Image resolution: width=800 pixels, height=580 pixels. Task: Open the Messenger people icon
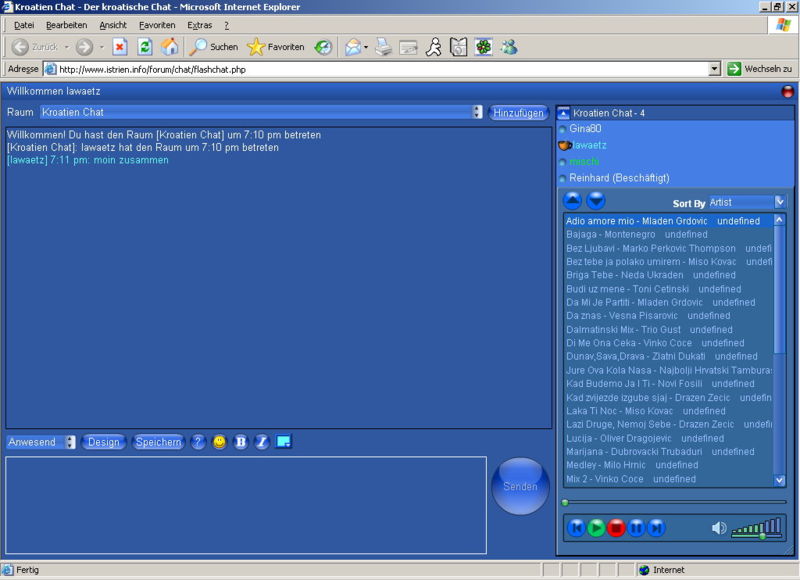point(509,47)
